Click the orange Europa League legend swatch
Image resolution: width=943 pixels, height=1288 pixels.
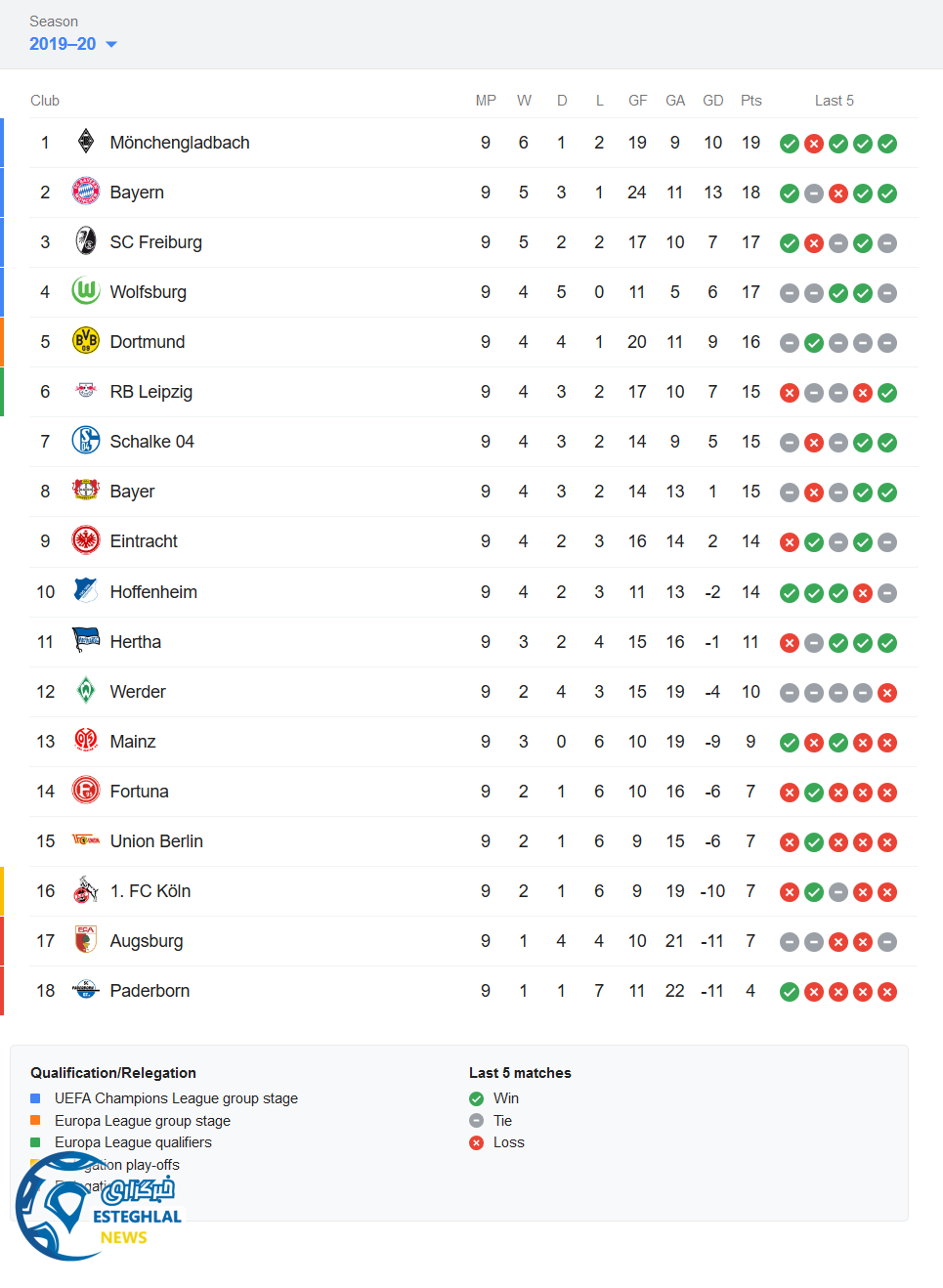36,1120
